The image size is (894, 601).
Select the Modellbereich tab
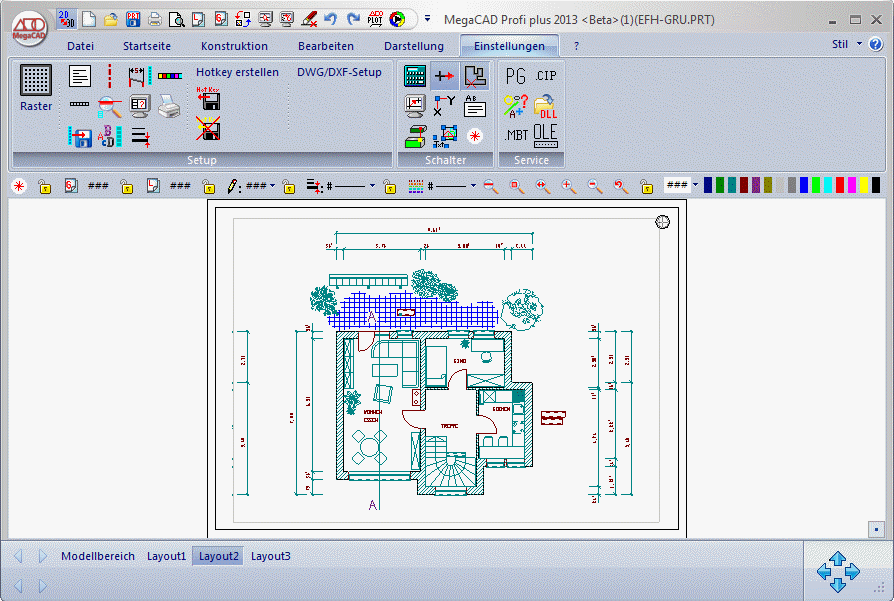[98, 556]
